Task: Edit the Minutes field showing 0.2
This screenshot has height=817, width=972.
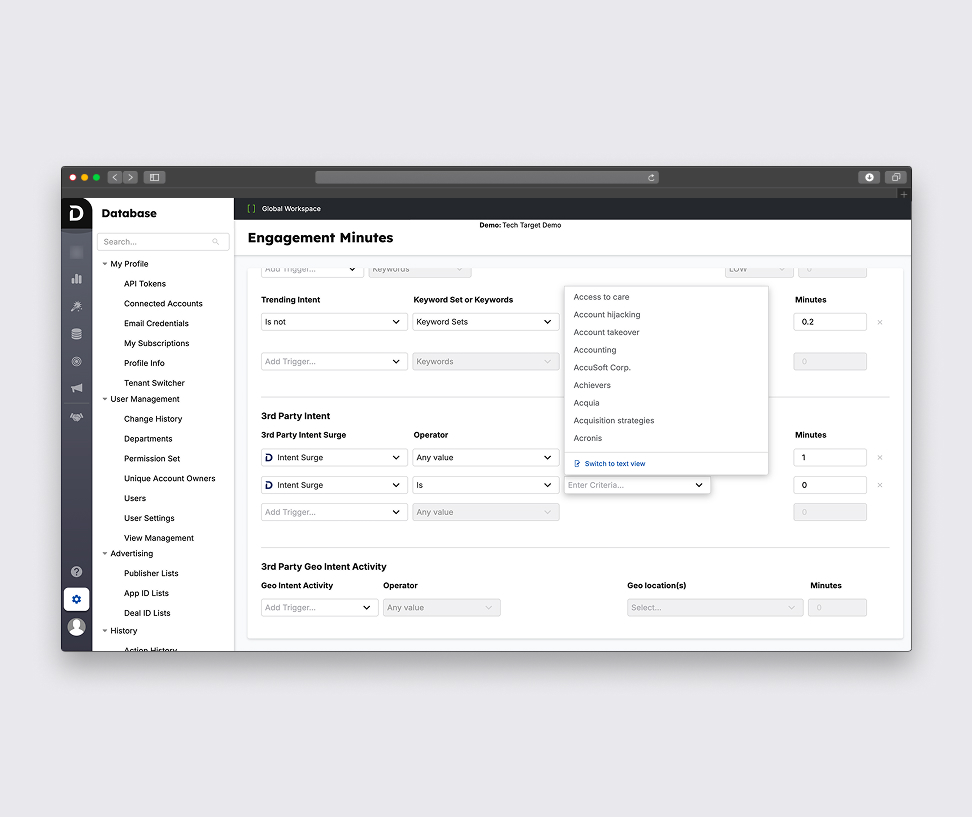Action: click(830, 322)
